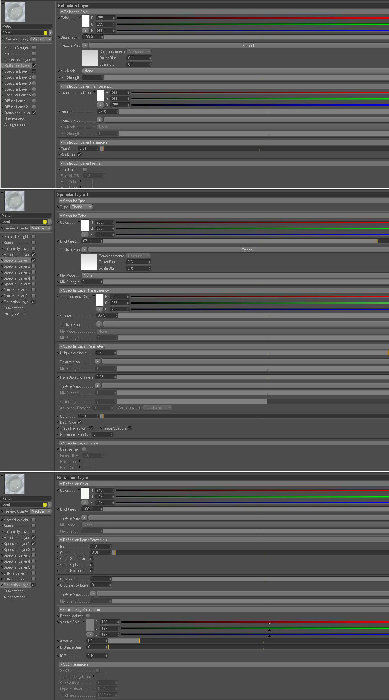389x700 pixels.
Task: Toggle the checkbox on the highlighted layer row, top panel
Action: 34,65
